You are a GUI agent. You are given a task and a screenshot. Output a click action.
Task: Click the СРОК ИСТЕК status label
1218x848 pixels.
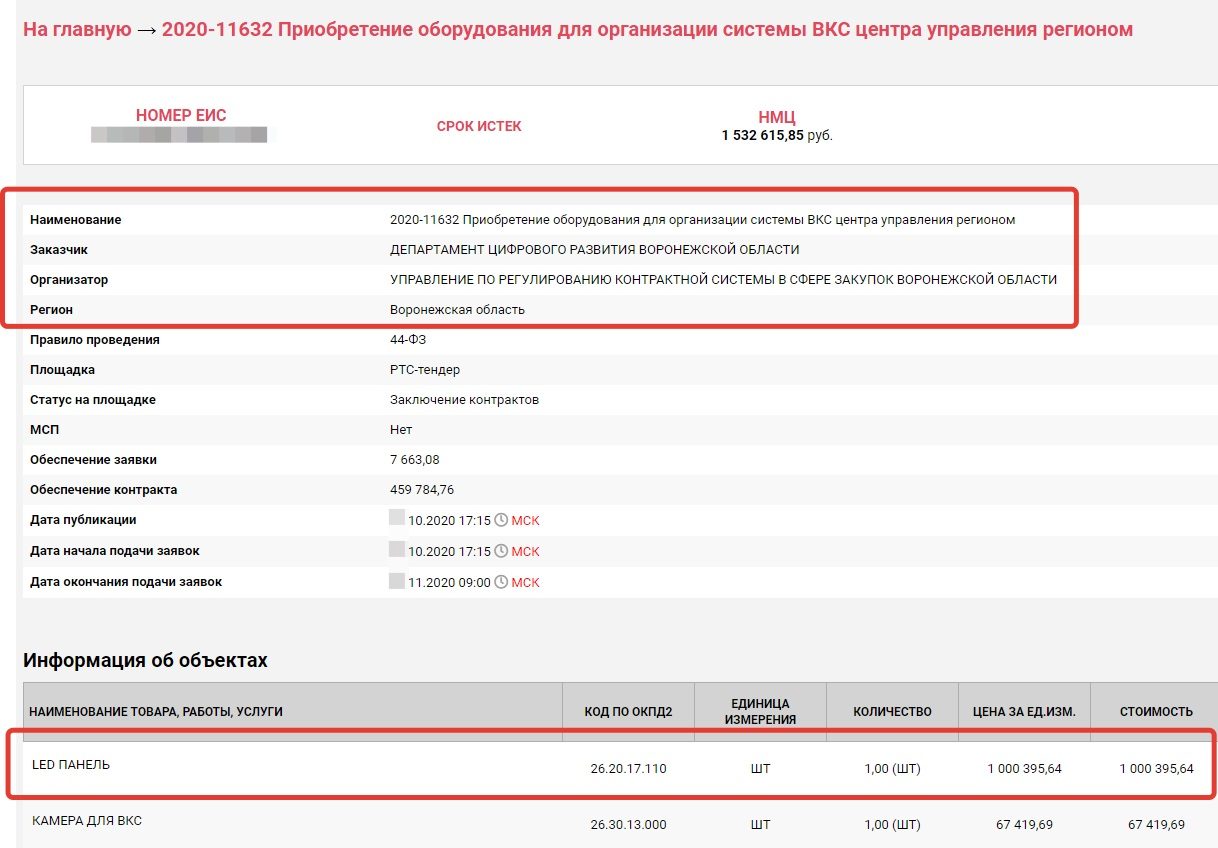point(479,126)
